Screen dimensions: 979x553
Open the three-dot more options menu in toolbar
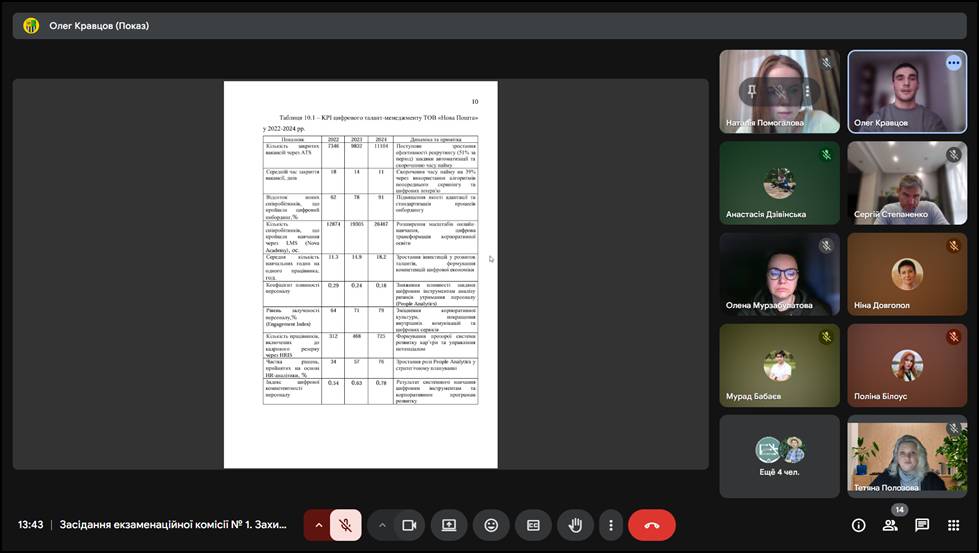tap(610, 525)
